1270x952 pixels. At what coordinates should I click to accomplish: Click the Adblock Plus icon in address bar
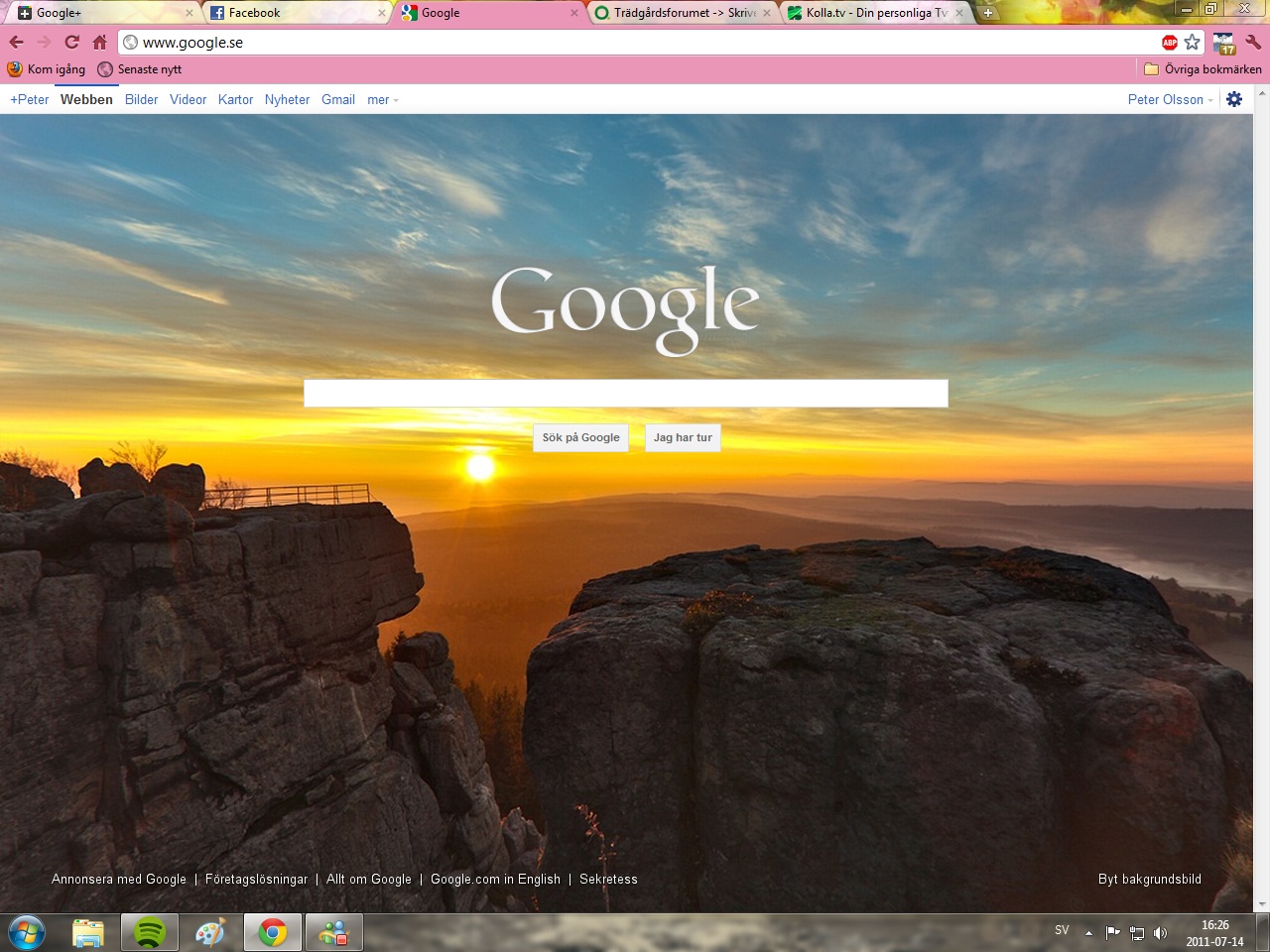(x=1170, y=42)
